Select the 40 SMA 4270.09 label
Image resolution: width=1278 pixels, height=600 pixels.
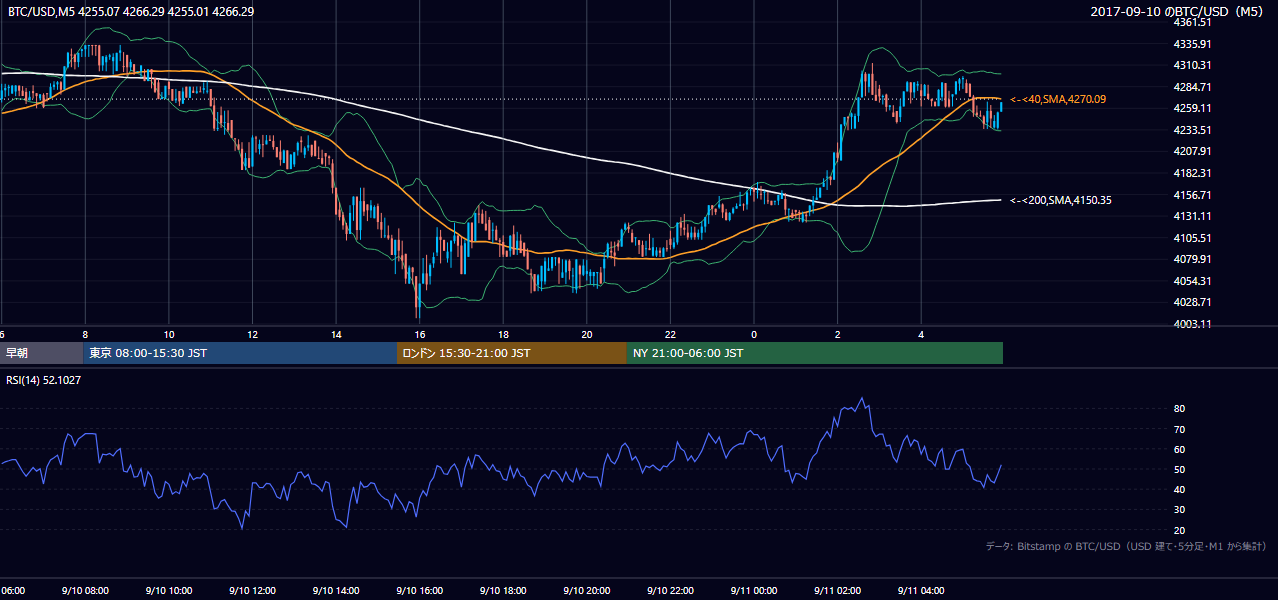tap(1060, 99)
